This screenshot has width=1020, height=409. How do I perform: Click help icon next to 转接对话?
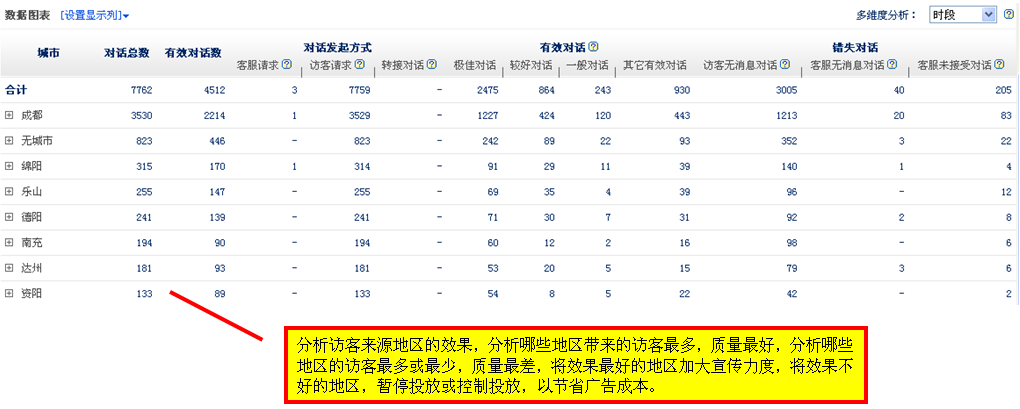coord(432,65)
